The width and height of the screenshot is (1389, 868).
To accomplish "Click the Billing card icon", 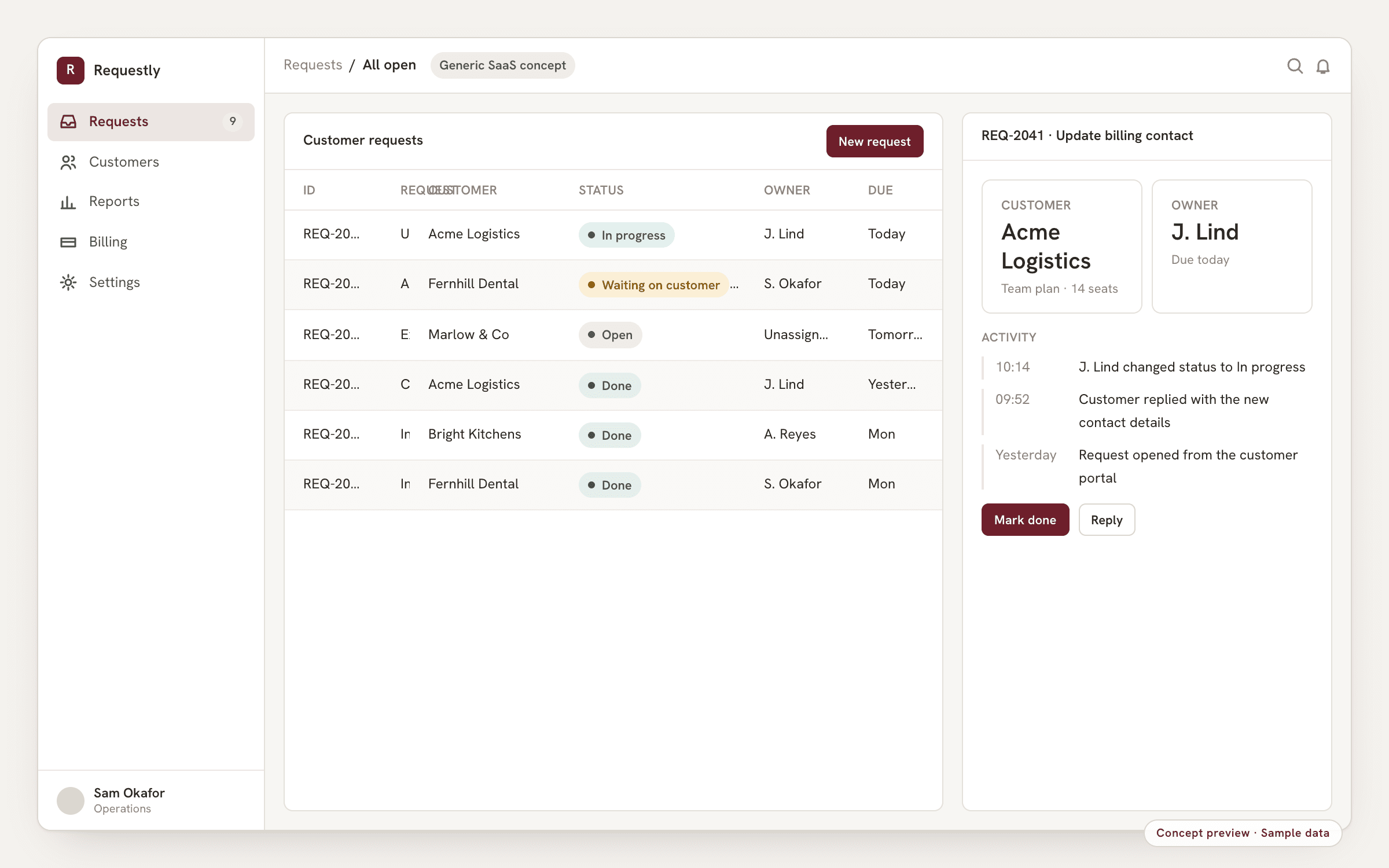I will pyautogui.click(x=68, y=242).
